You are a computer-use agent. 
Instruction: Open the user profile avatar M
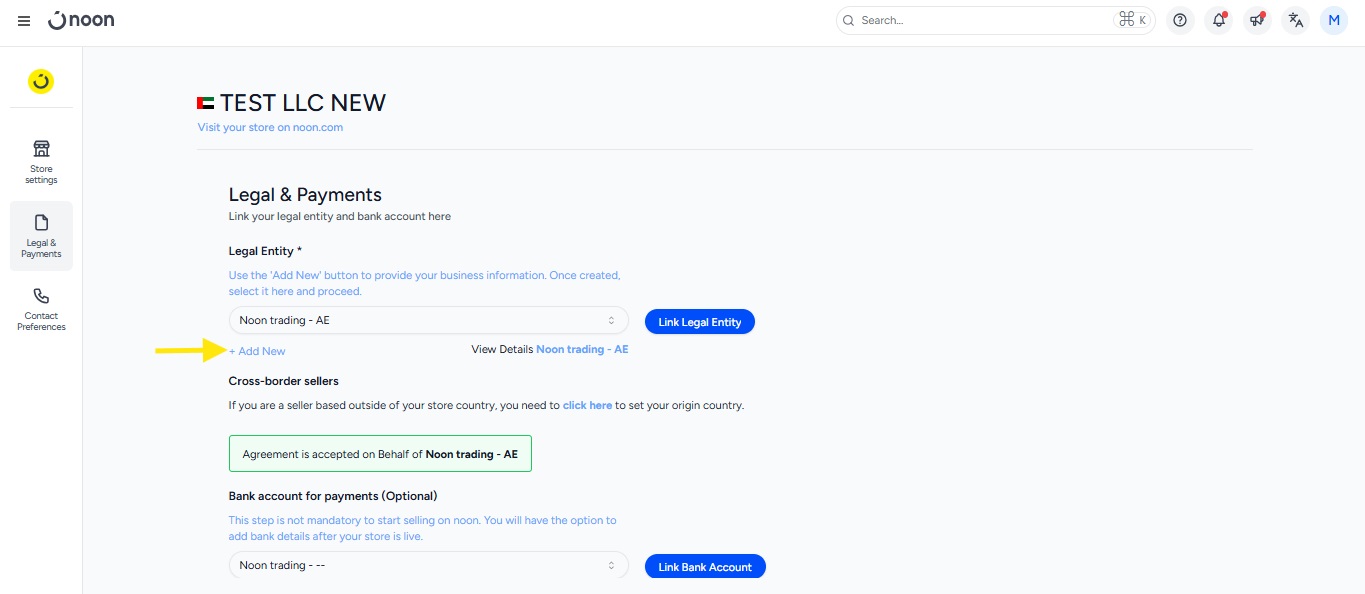[1334, 20]
